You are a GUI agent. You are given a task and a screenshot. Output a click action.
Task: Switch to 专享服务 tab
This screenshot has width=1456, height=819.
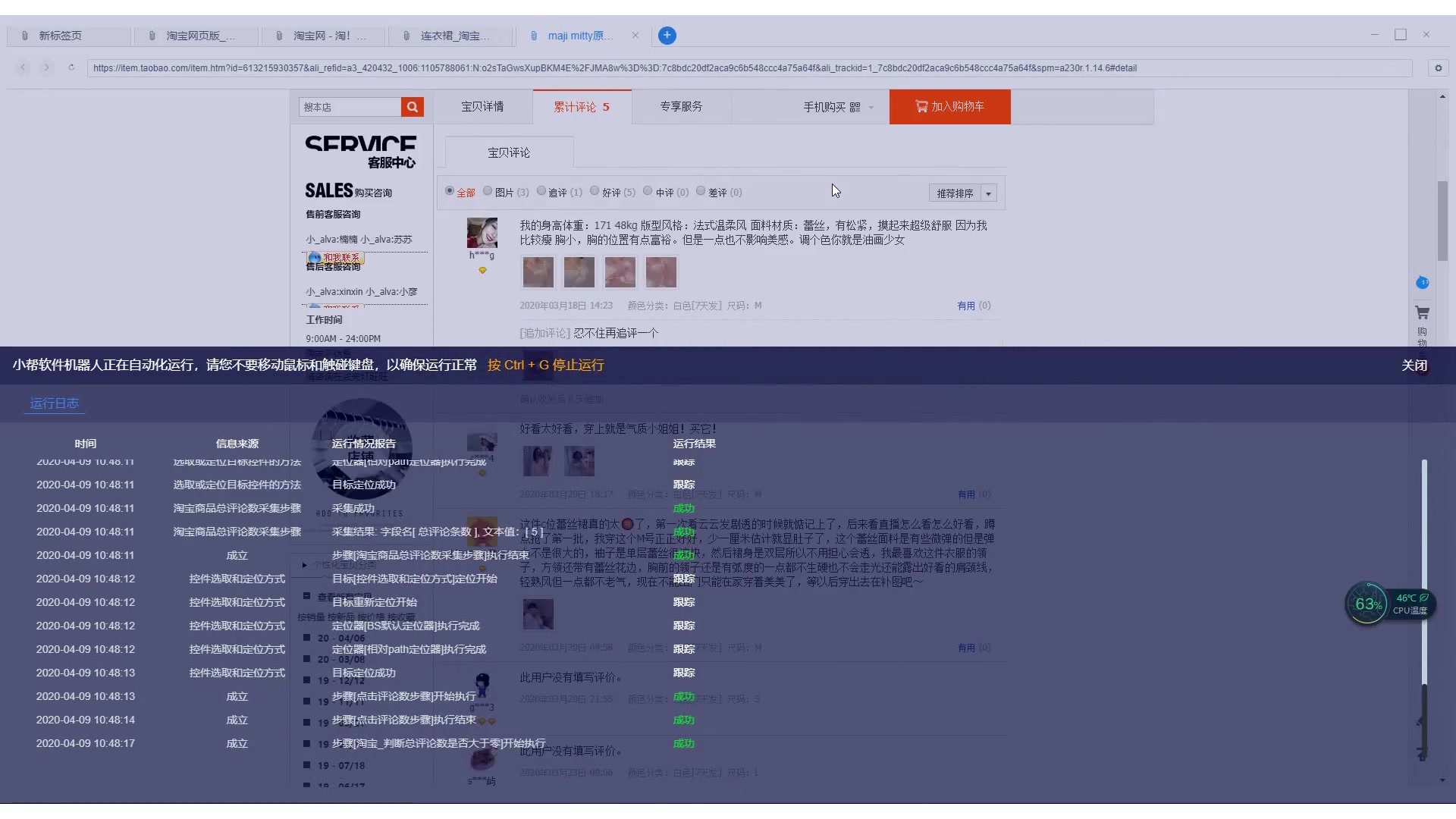click(681, 107)
